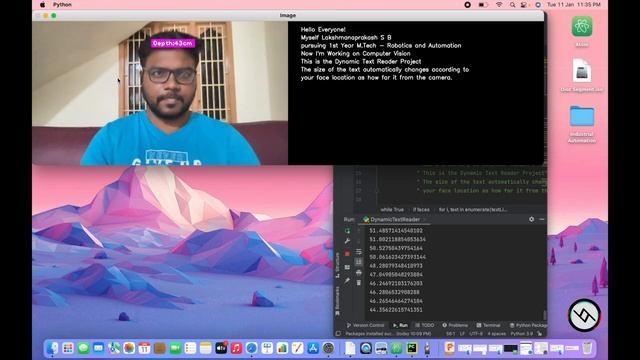
Task: Open the Problems tool tab
Action: [455, 325]
